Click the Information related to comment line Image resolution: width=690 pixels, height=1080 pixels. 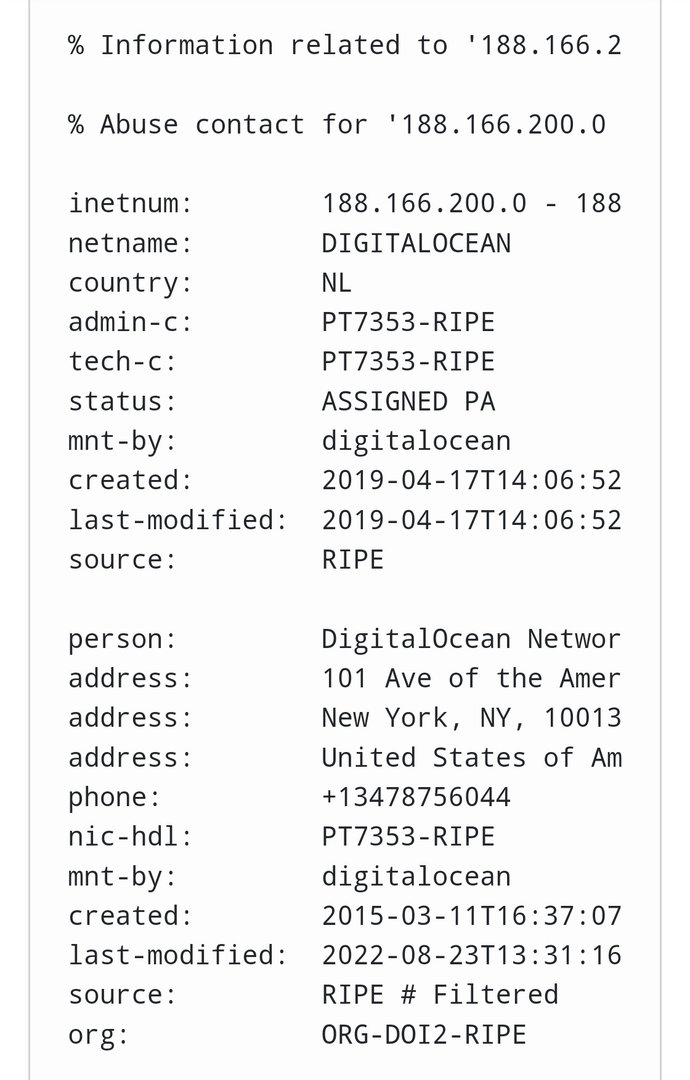point(345,45)
